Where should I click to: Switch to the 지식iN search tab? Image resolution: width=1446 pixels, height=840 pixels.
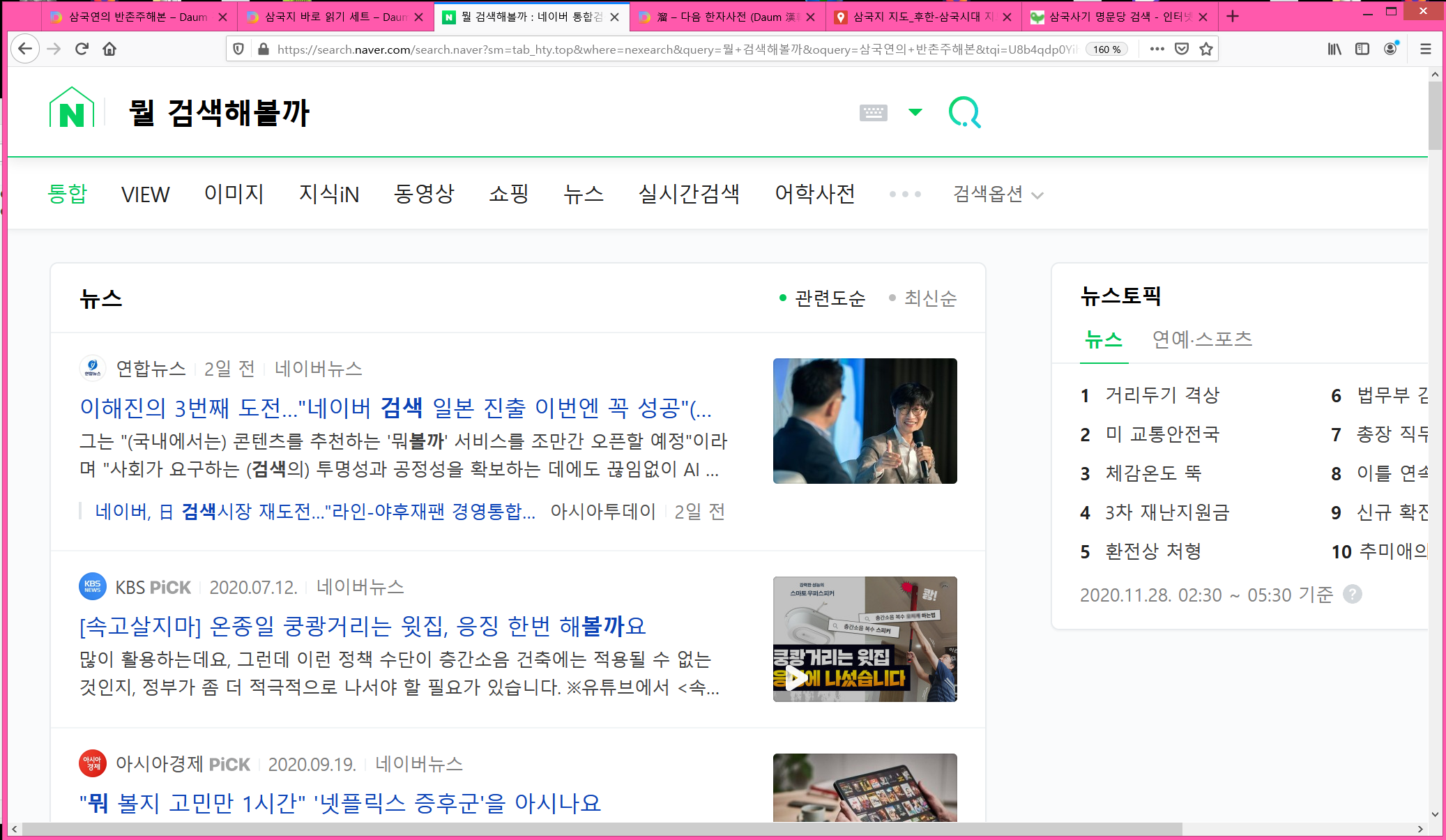329,194
